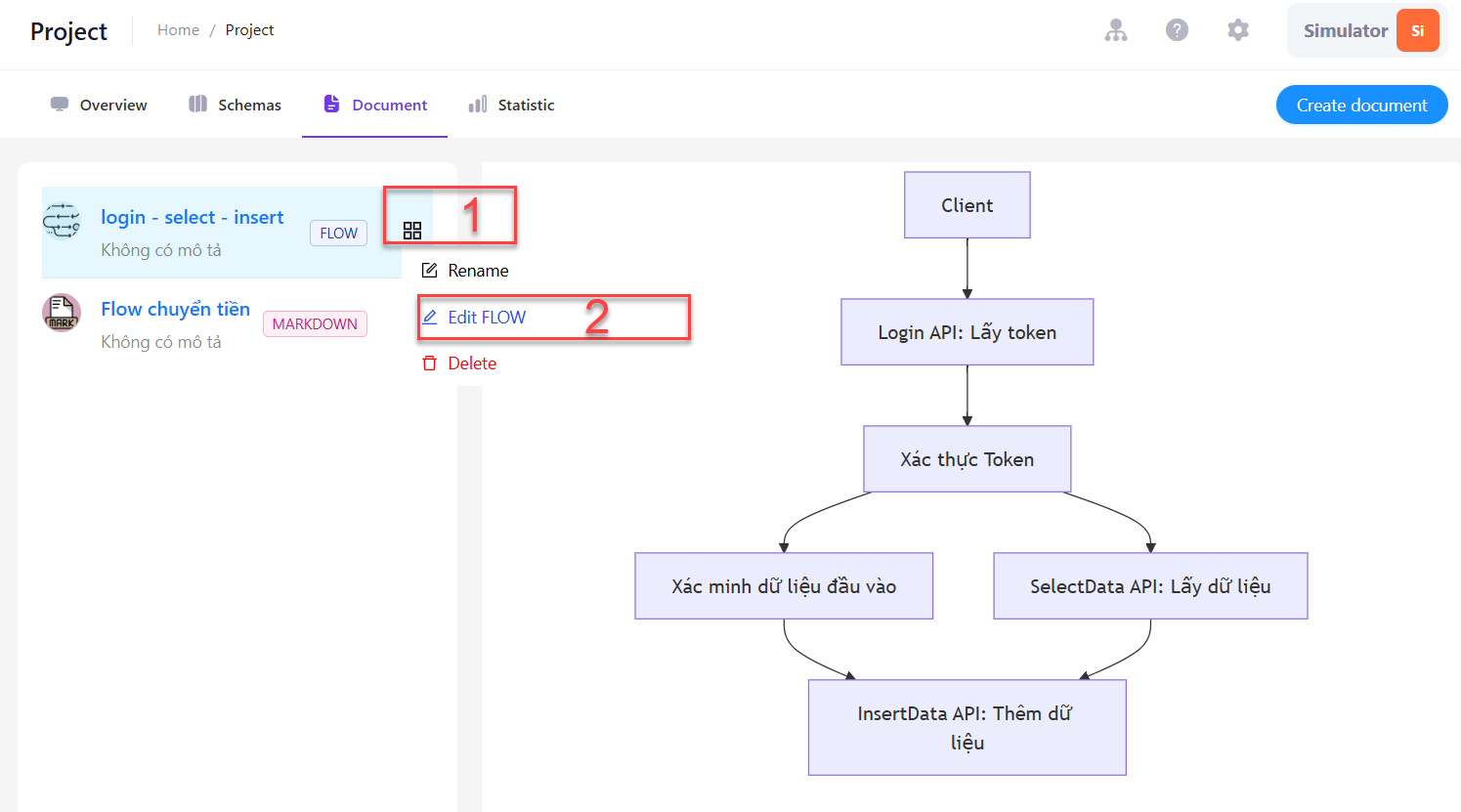Open the login - select - insert document
This screenshot has width=1461, height=812.
click(193, 217)
